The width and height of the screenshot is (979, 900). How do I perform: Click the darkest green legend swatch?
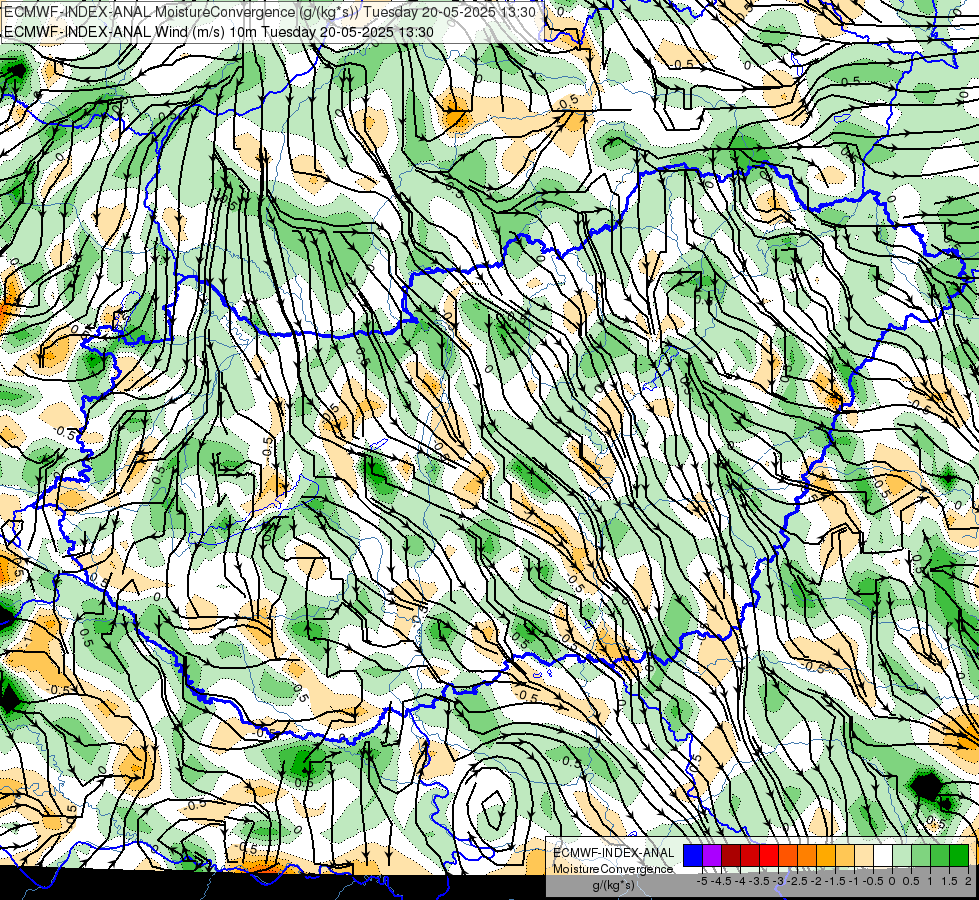tap(959, 856)
